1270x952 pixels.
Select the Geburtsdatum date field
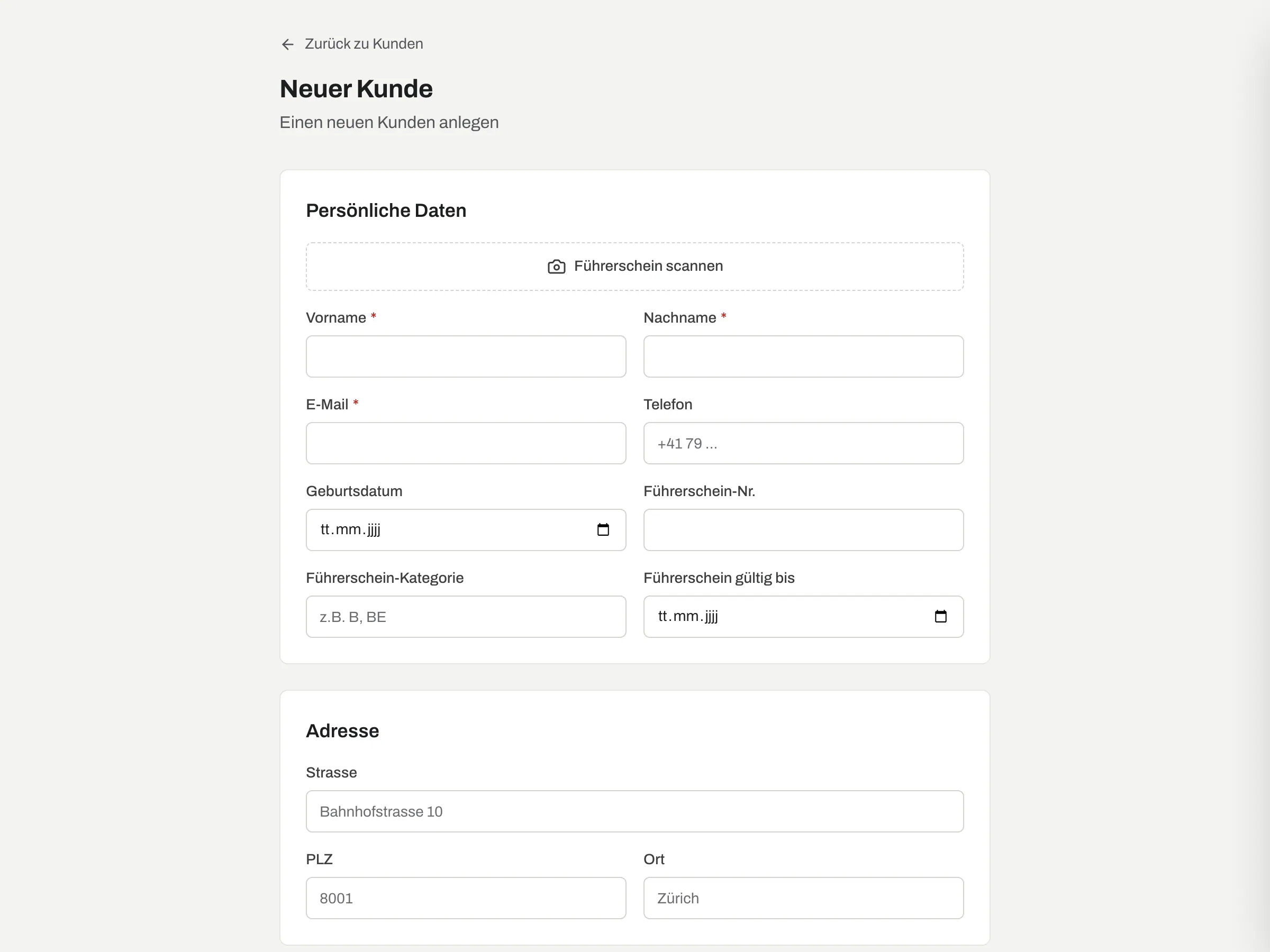[466, 529]
